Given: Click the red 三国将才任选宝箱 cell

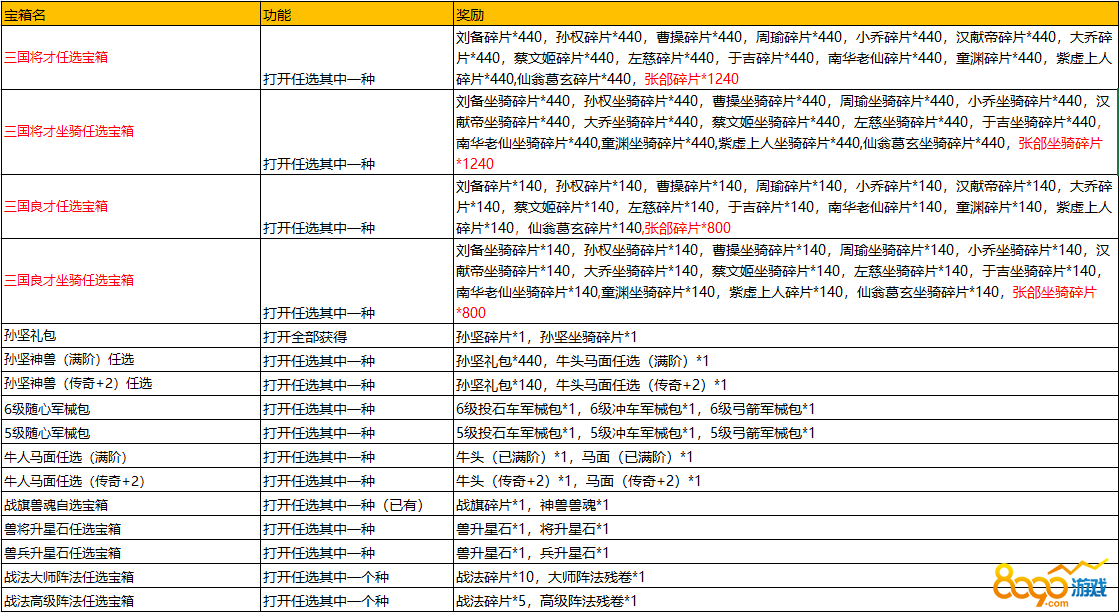Looking at the screenshot, I should pos(56,57).
